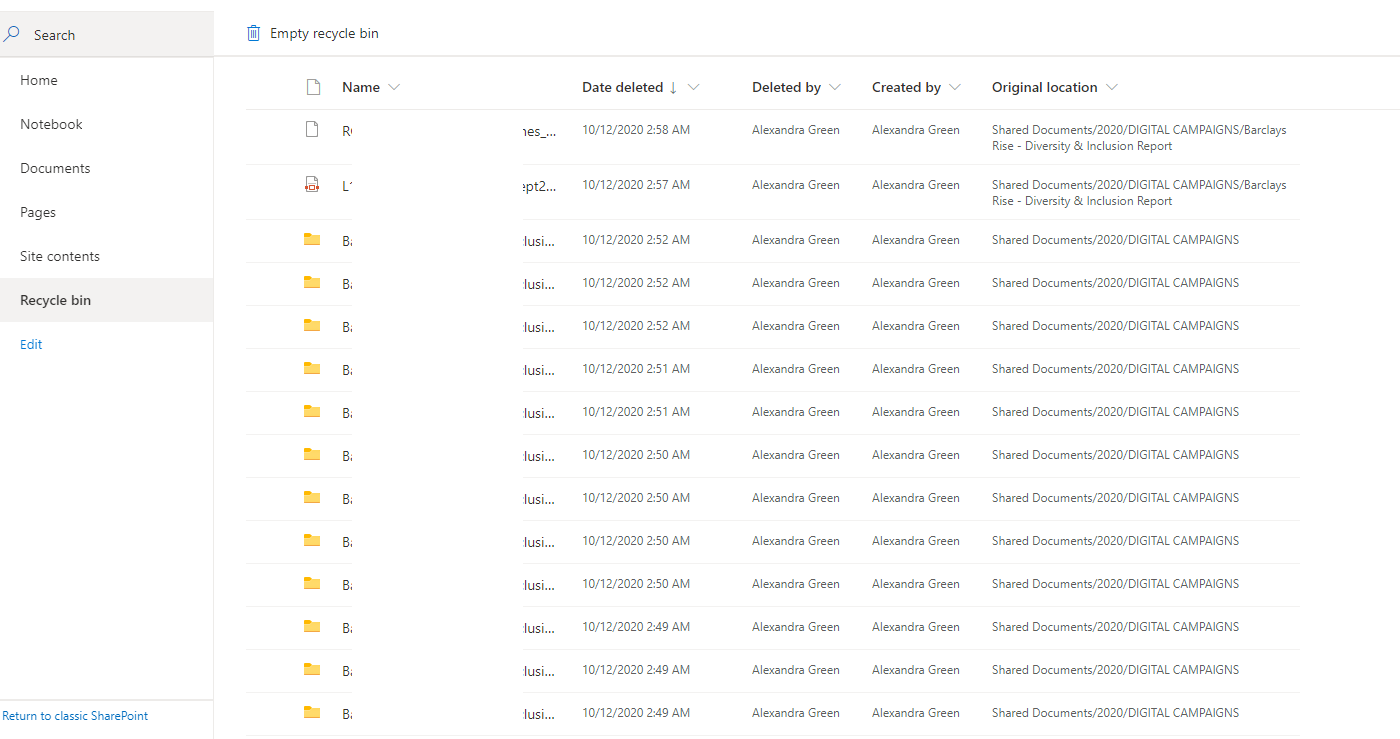
Task: Open the Original location column dropdown
Action: (x=1112, y=87)
